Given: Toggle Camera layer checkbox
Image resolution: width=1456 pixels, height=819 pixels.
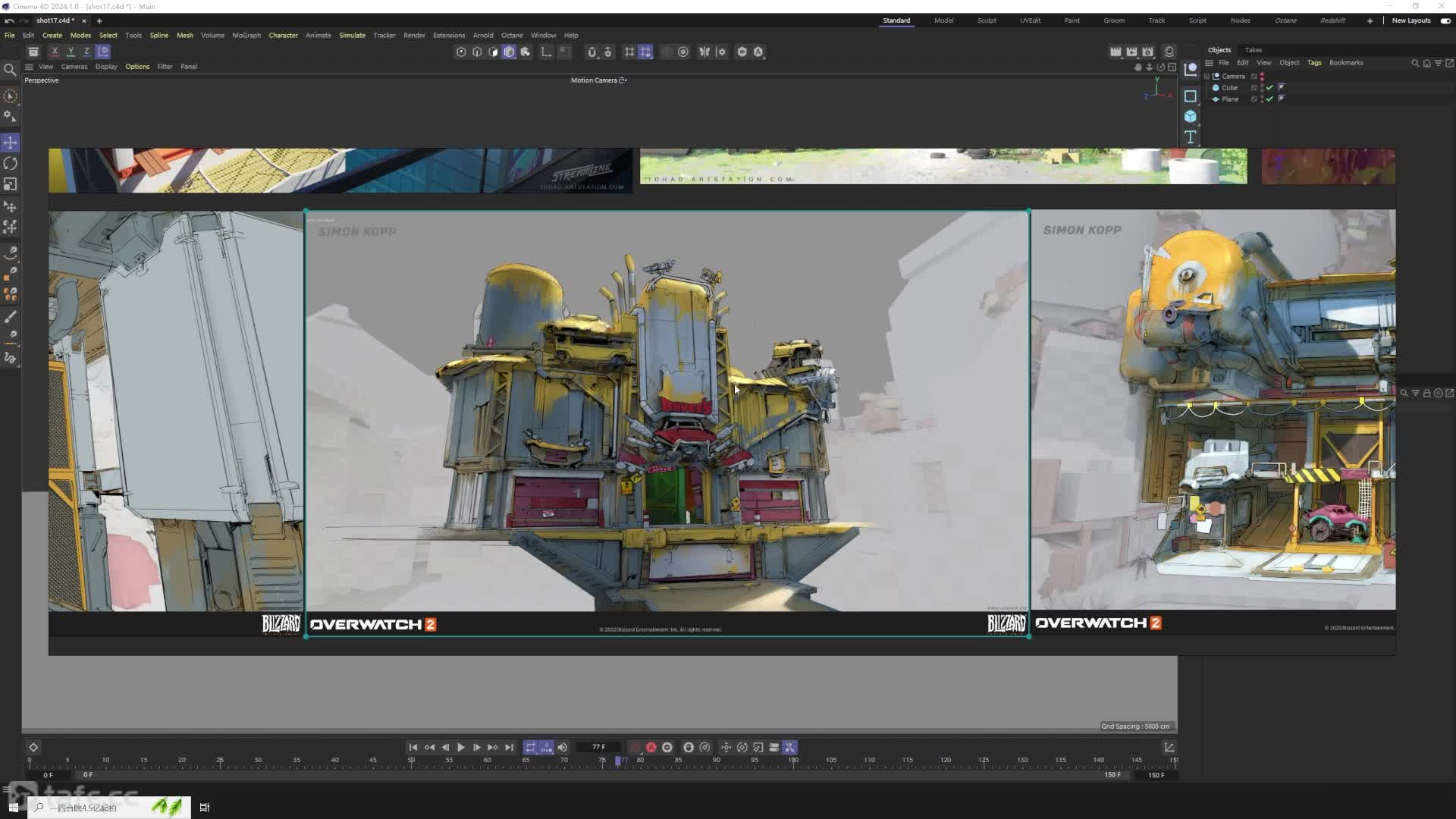Looking at the screenshot, I should (1254, 77).
